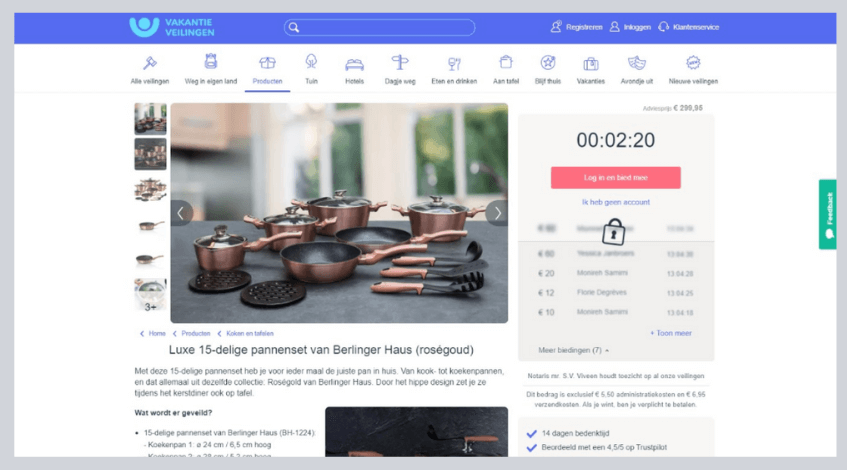847x470 pixels.
Task: Go to previous image with left arrow
Action: [181, 213]
